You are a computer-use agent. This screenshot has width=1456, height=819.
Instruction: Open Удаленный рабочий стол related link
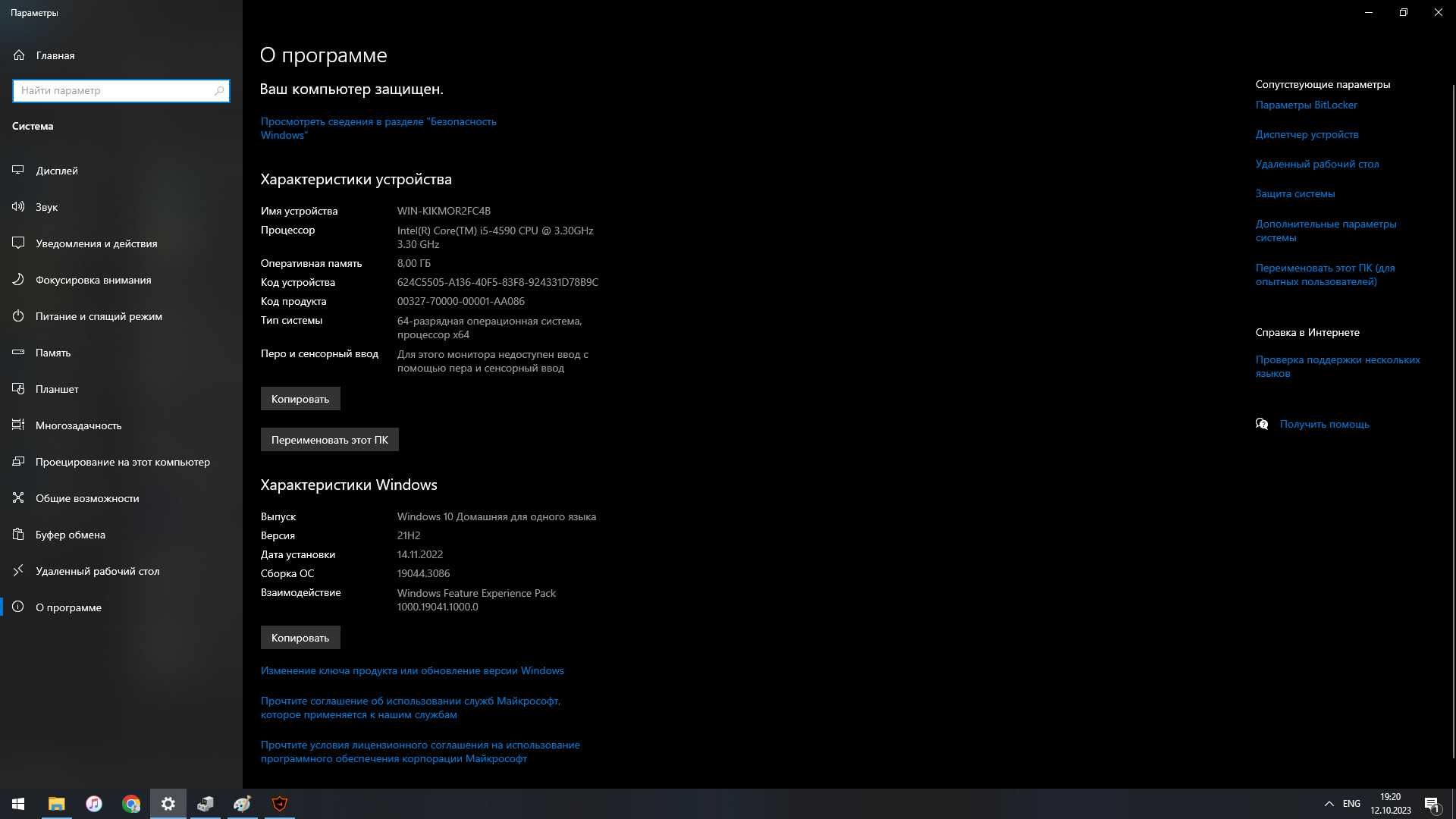pos(1317,165)
